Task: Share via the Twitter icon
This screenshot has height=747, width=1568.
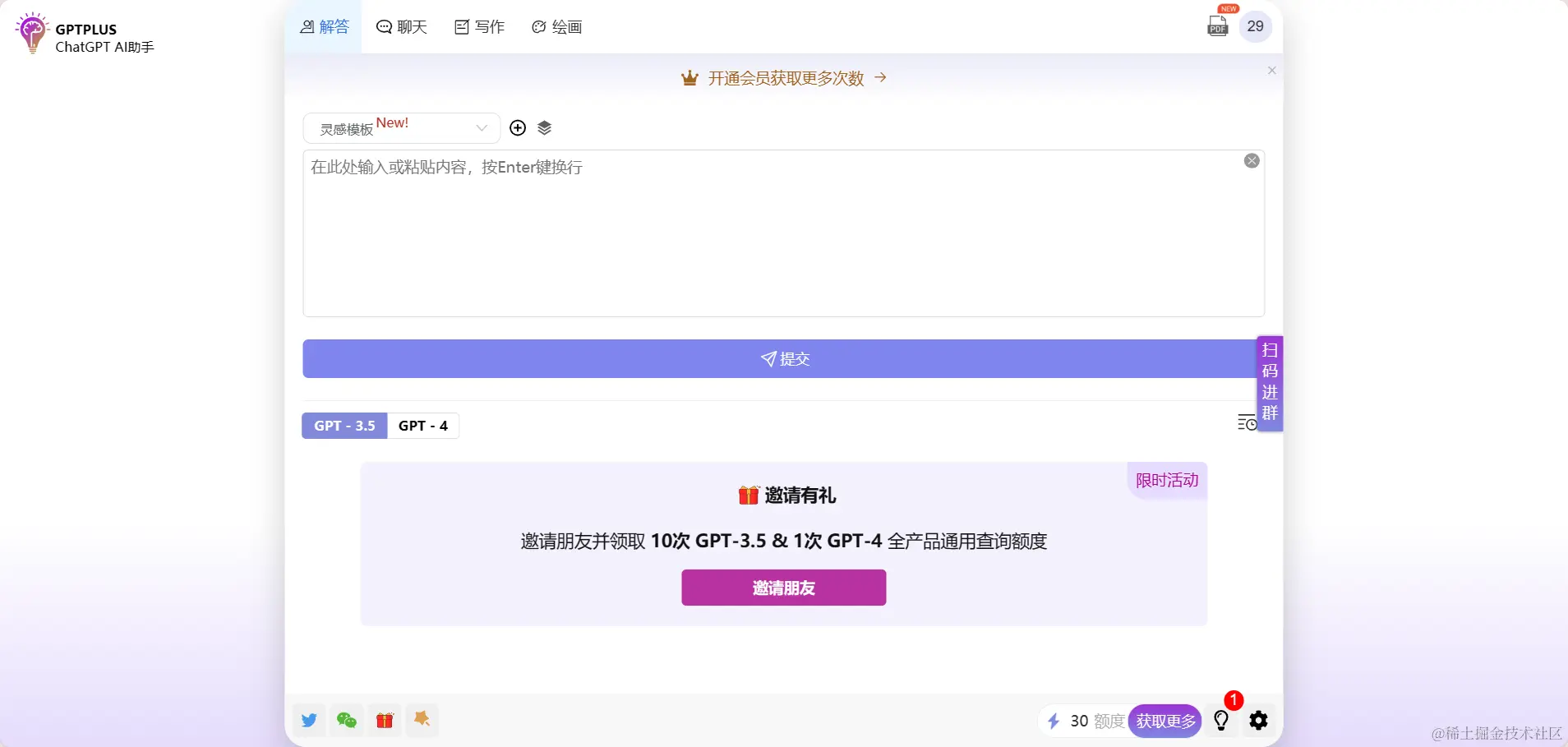Action: 309,721
